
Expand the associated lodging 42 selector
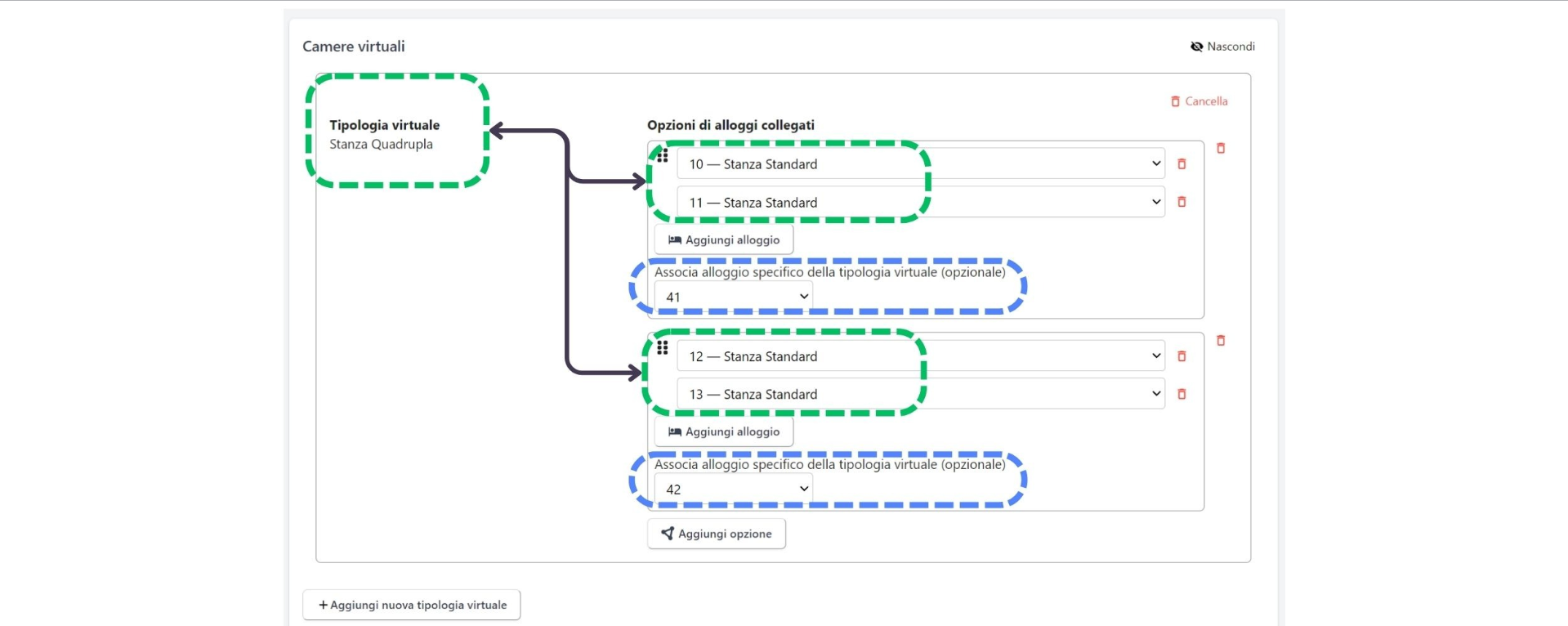pos(733,489)
